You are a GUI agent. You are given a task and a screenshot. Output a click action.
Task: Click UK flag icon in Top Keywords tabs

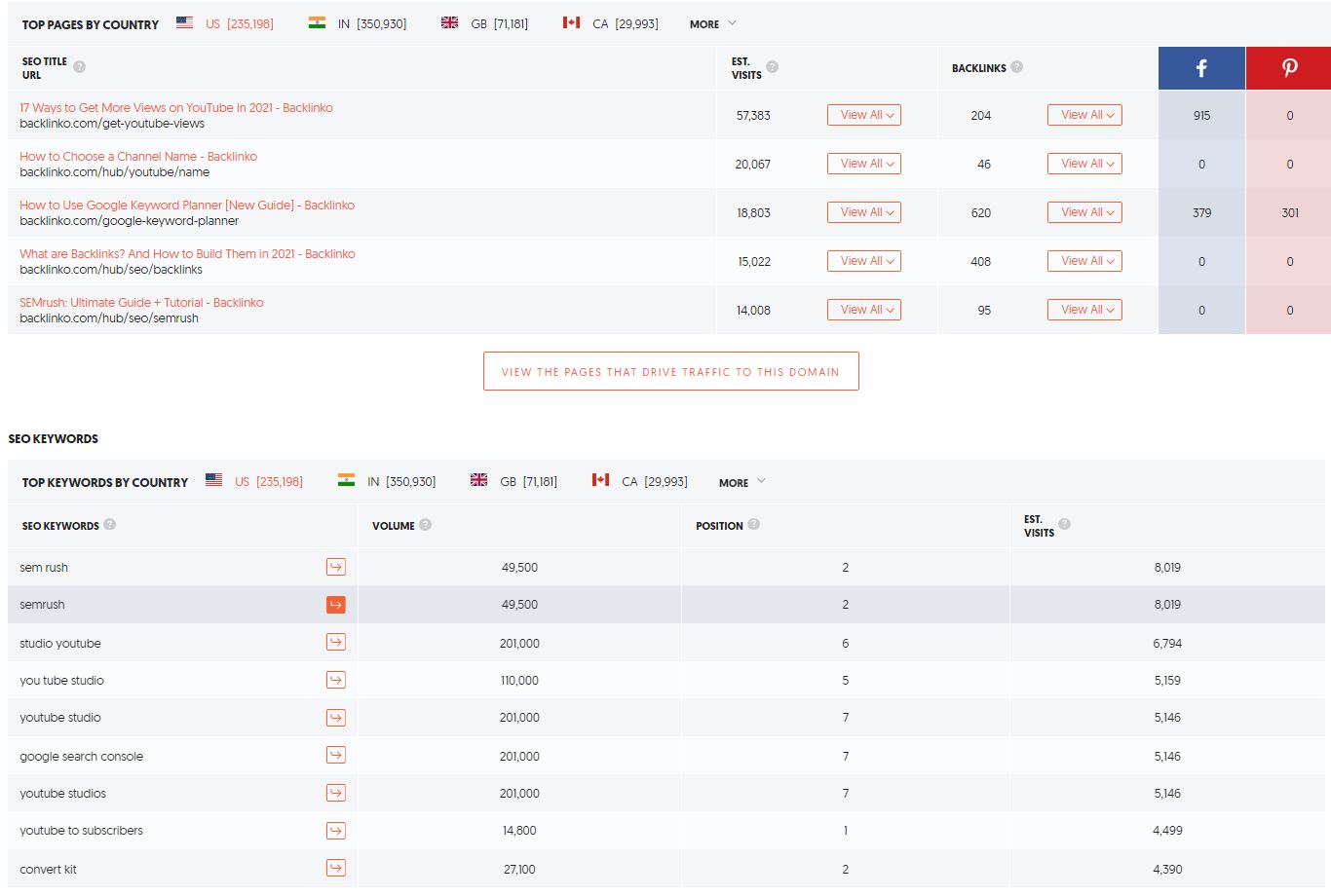pyautogui.click(x=478, y=480)
